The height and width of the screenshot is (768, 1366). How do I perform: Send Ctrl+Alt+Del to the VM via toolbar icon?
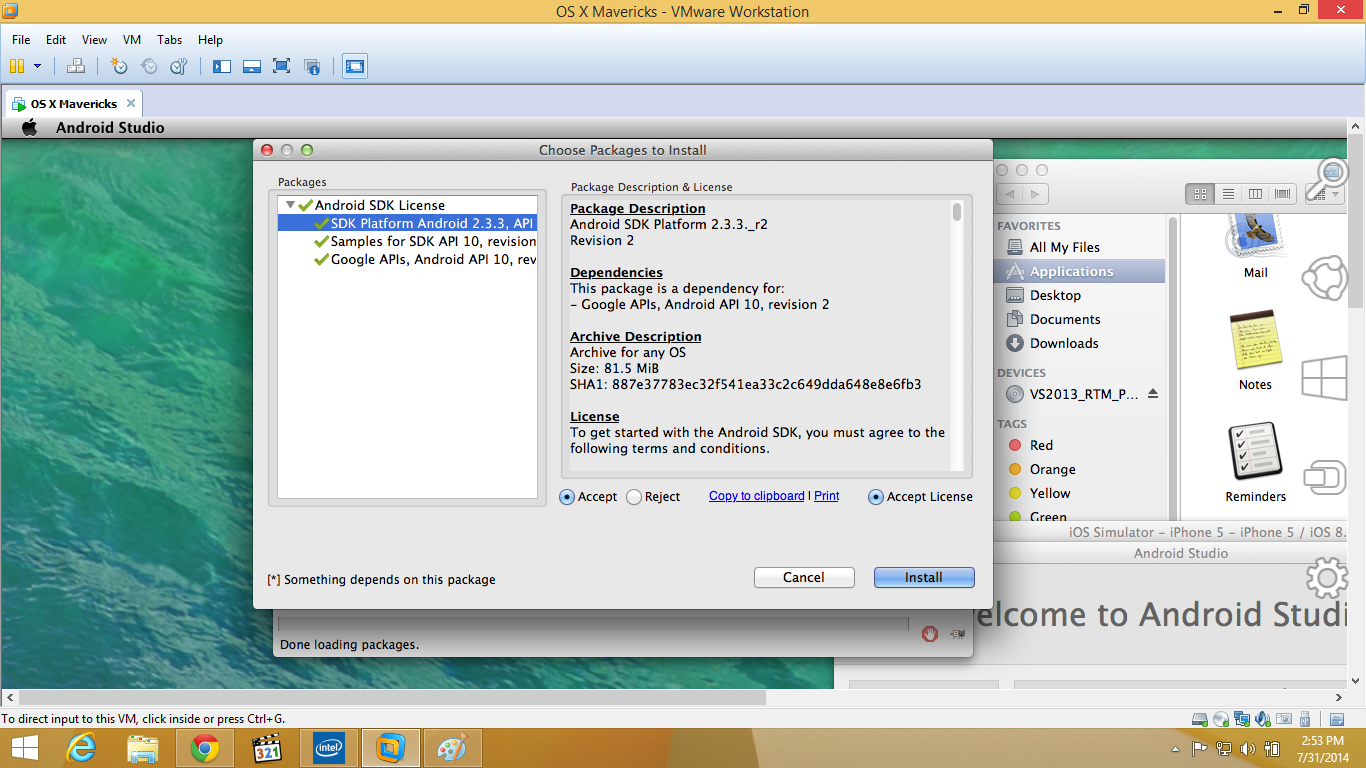tap(76, 66)
